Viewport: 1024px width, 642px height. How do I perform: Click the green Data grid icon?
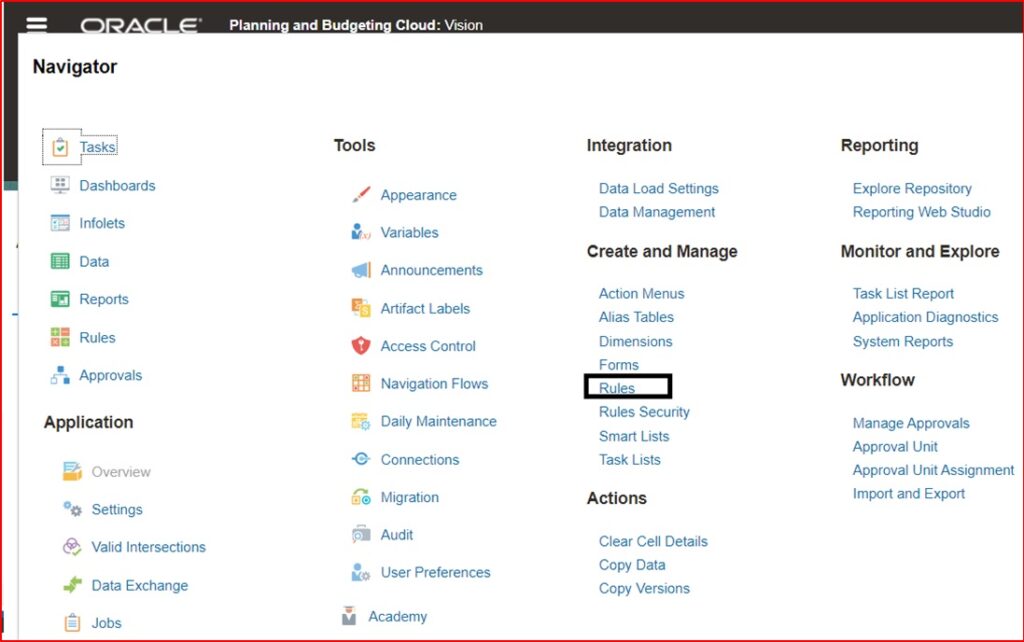tap(60, 261)
